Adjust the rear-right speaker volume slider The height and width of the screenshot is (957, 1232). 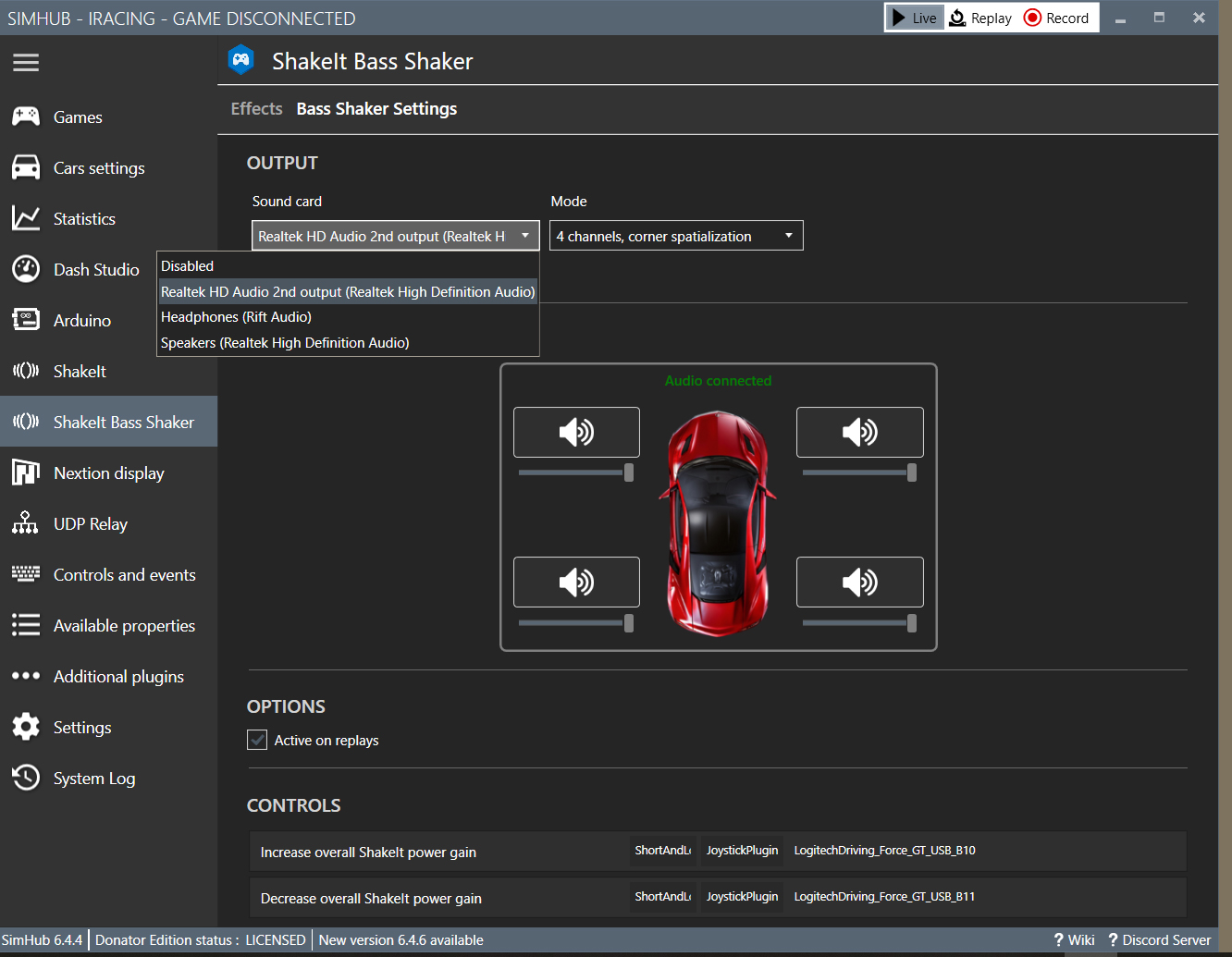pyautogui.click(x=859, y=623)
